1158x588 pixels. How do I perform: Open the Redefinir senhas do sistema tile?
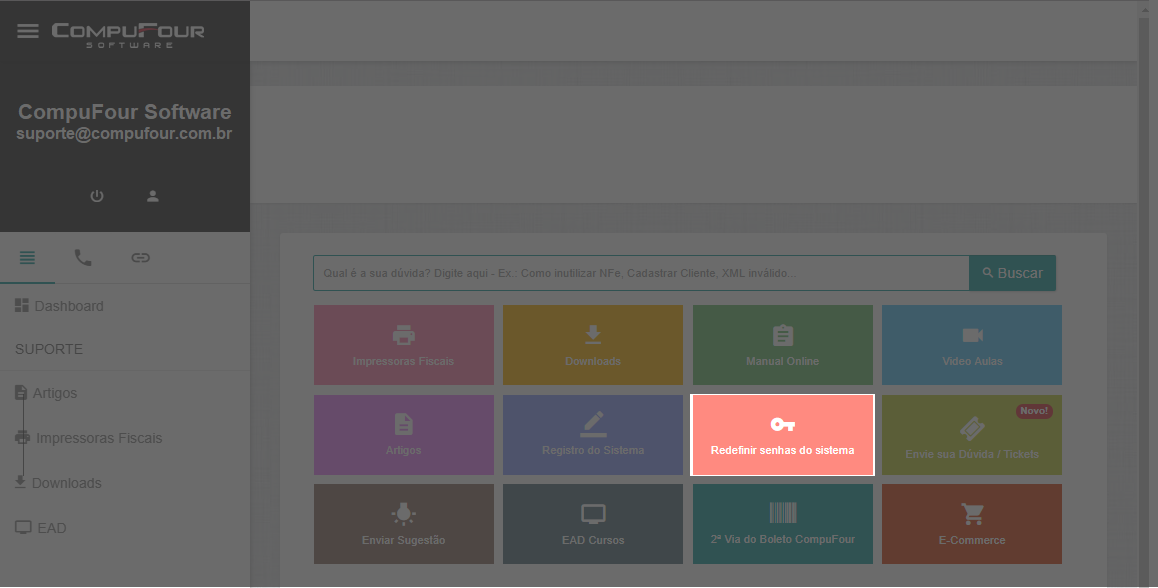tap(782, 435)
